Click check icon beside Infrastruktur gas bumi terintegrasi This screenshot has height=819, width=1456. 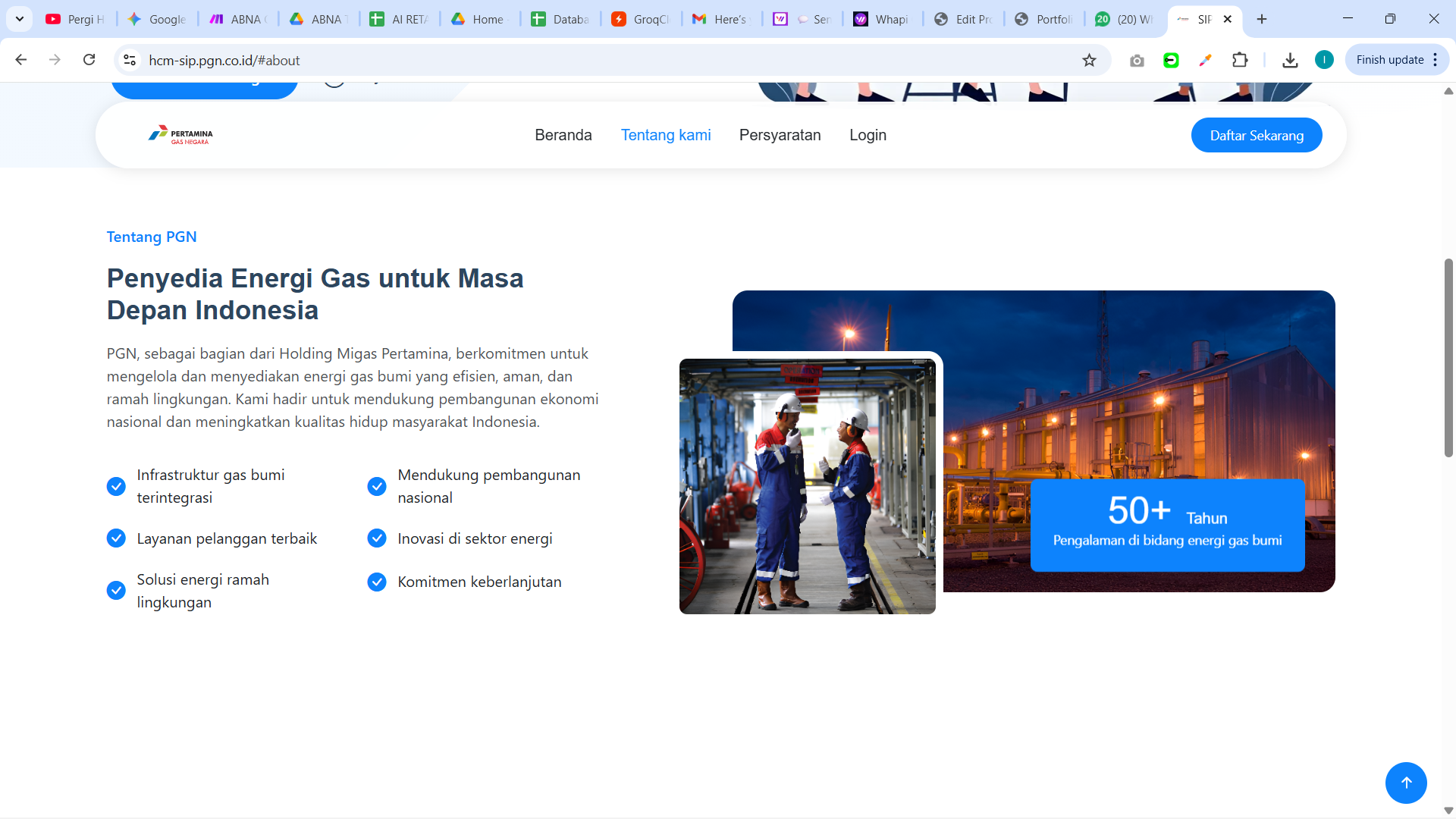point(116,486)
